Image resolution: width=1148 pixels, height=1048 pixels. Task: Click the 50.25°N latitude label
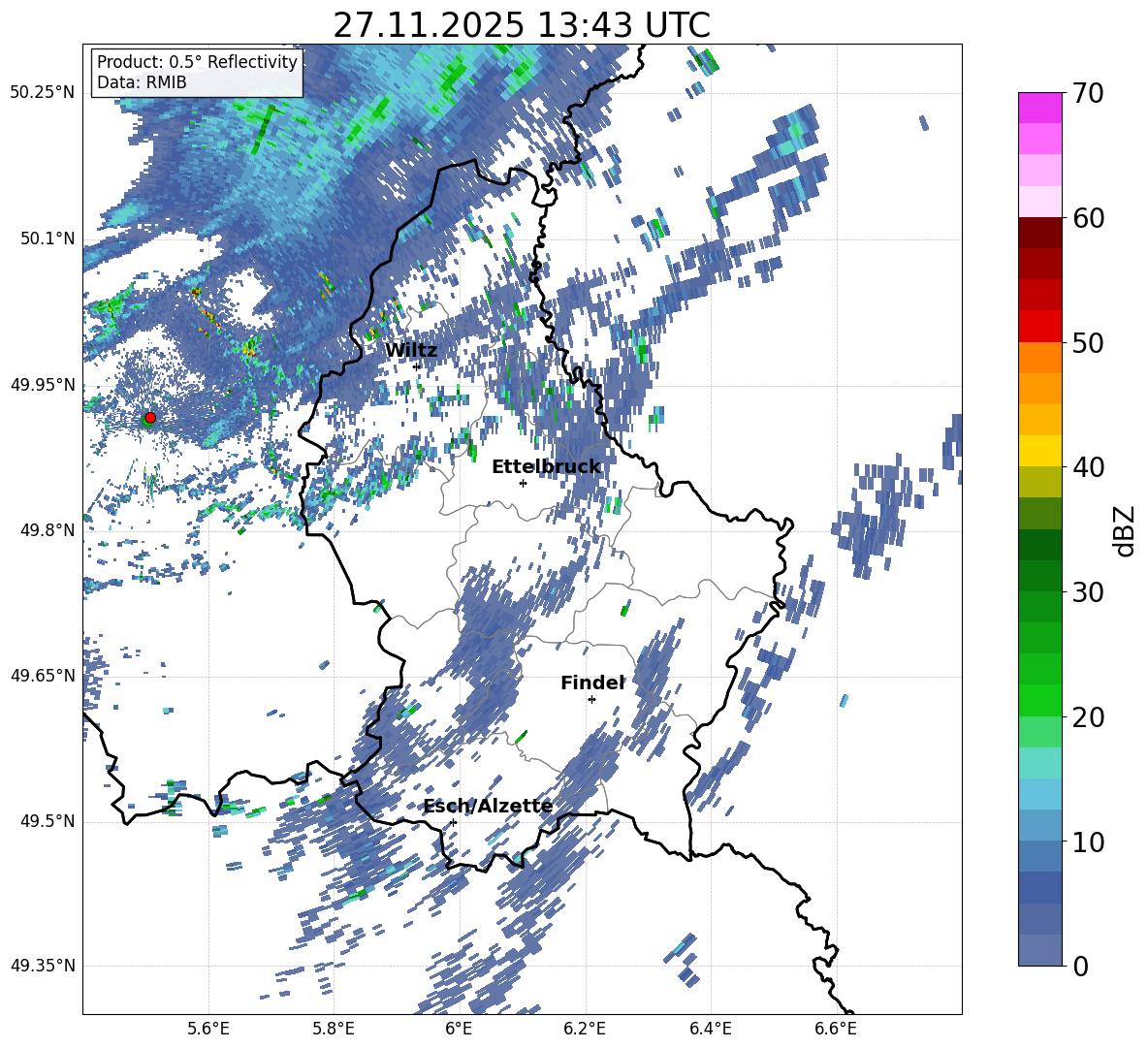pyautogui.click(x=43, y=93)
